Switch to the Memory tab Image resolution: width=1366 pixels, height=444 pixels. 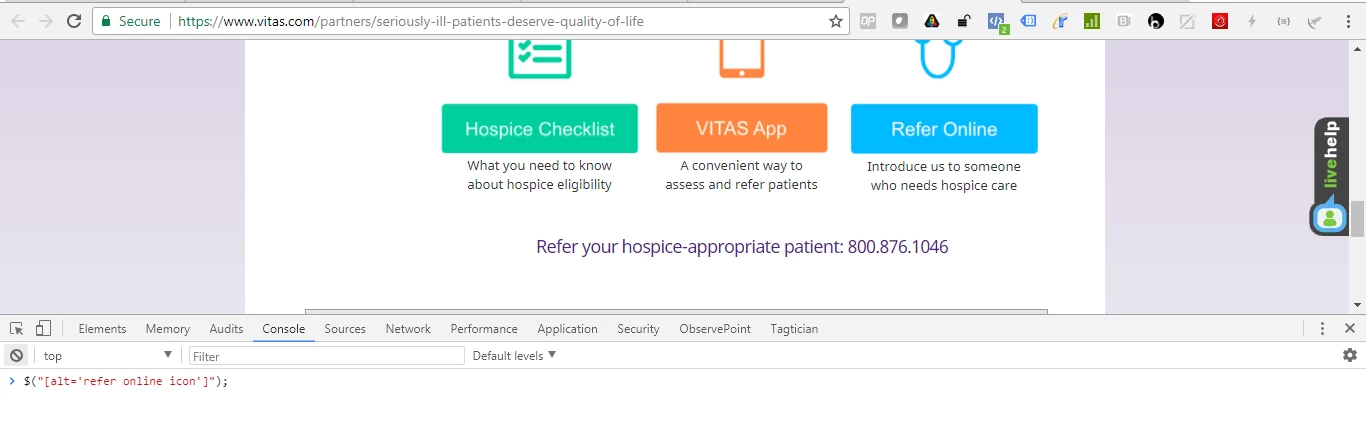tap(167, 328)
